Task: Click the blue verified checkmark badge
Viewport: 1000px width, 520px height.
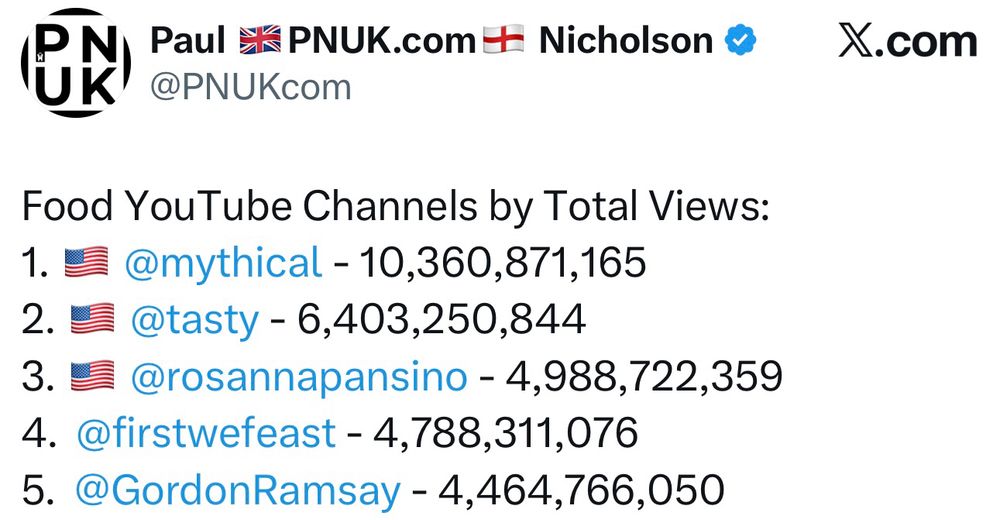Action: tap(740, 40)
